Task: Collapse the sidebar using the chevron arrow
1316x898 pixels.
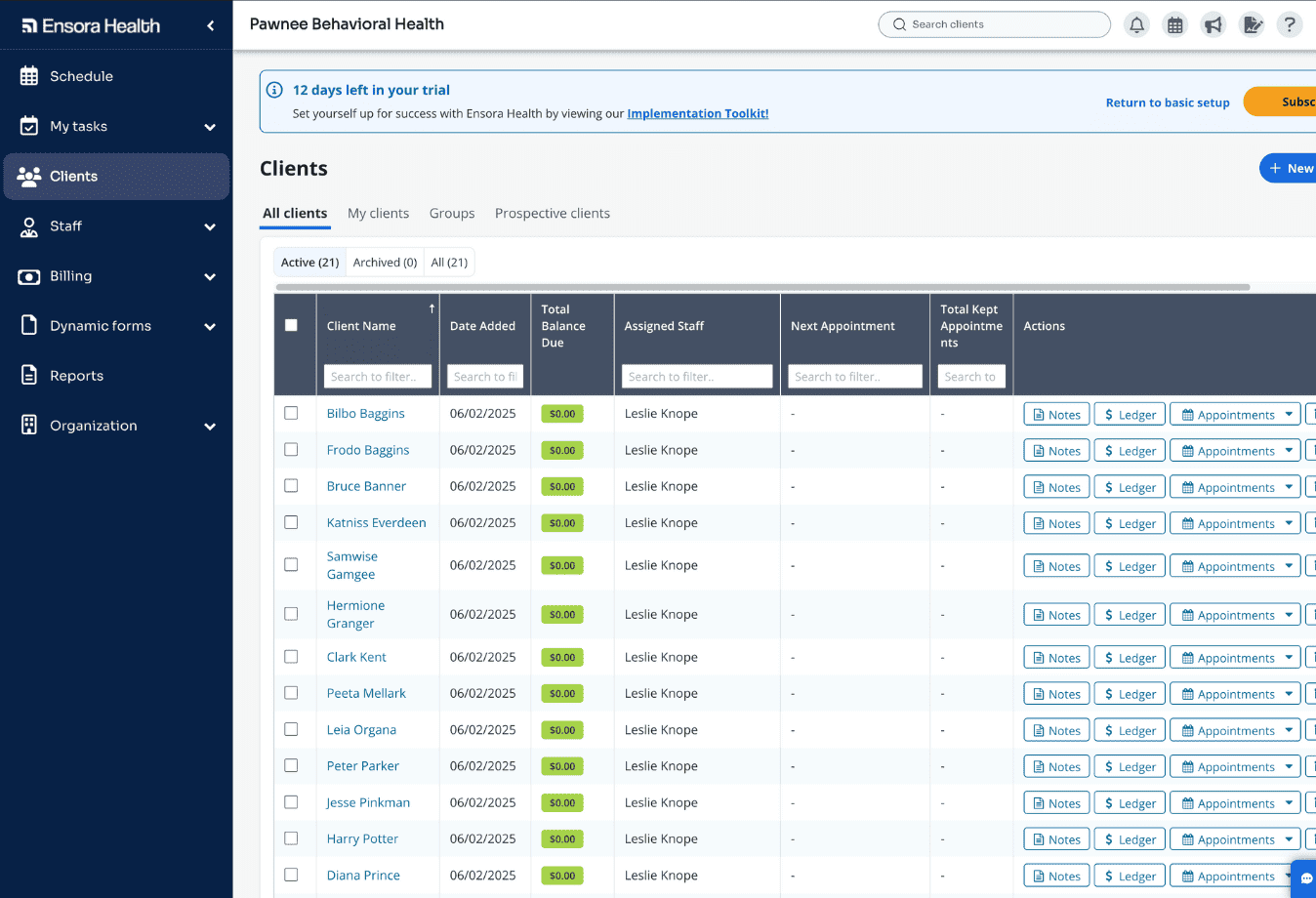Action: click(208, 25)
